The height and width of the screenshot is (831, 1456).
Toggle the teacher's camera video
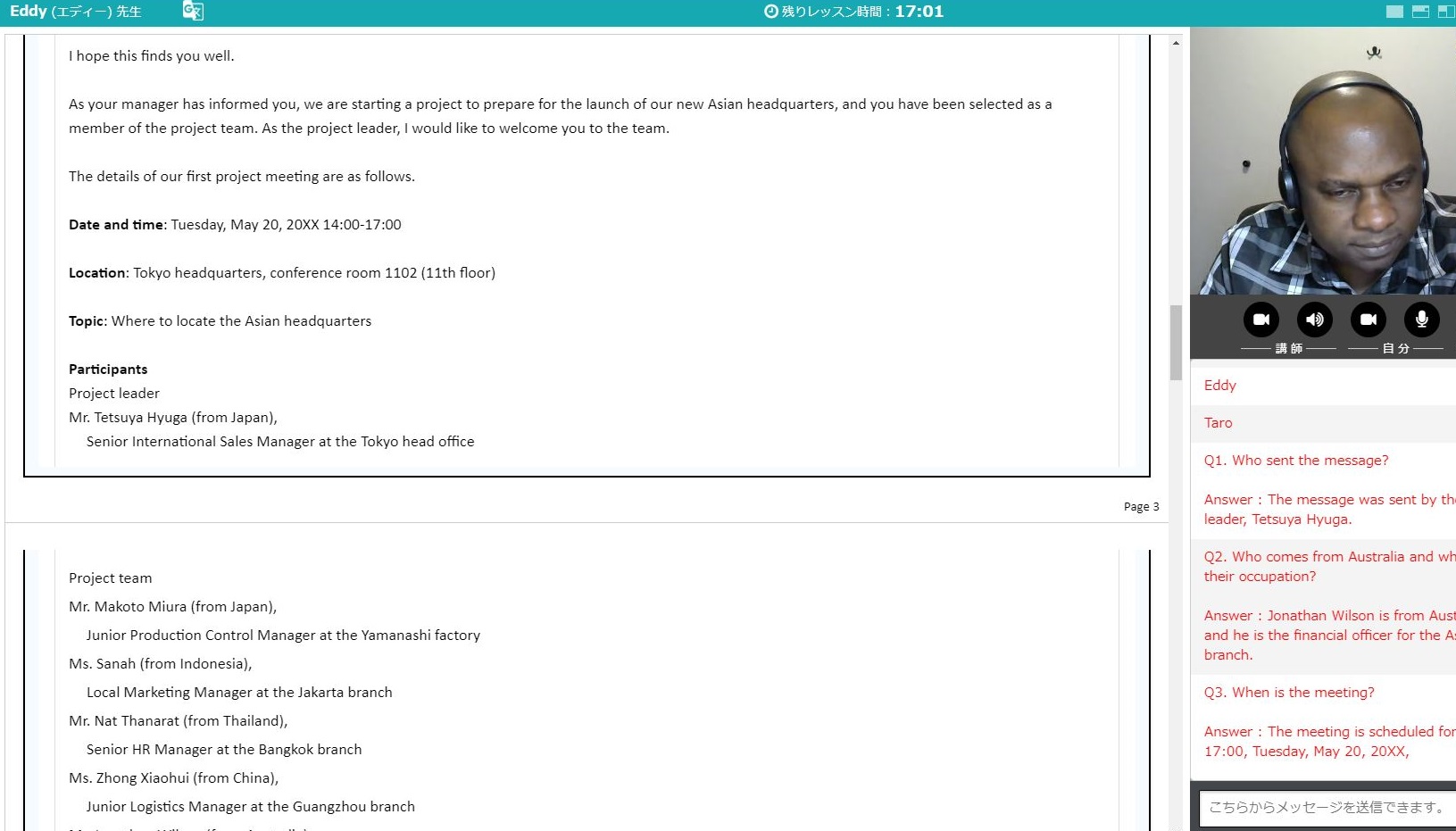coord(1260,320)
